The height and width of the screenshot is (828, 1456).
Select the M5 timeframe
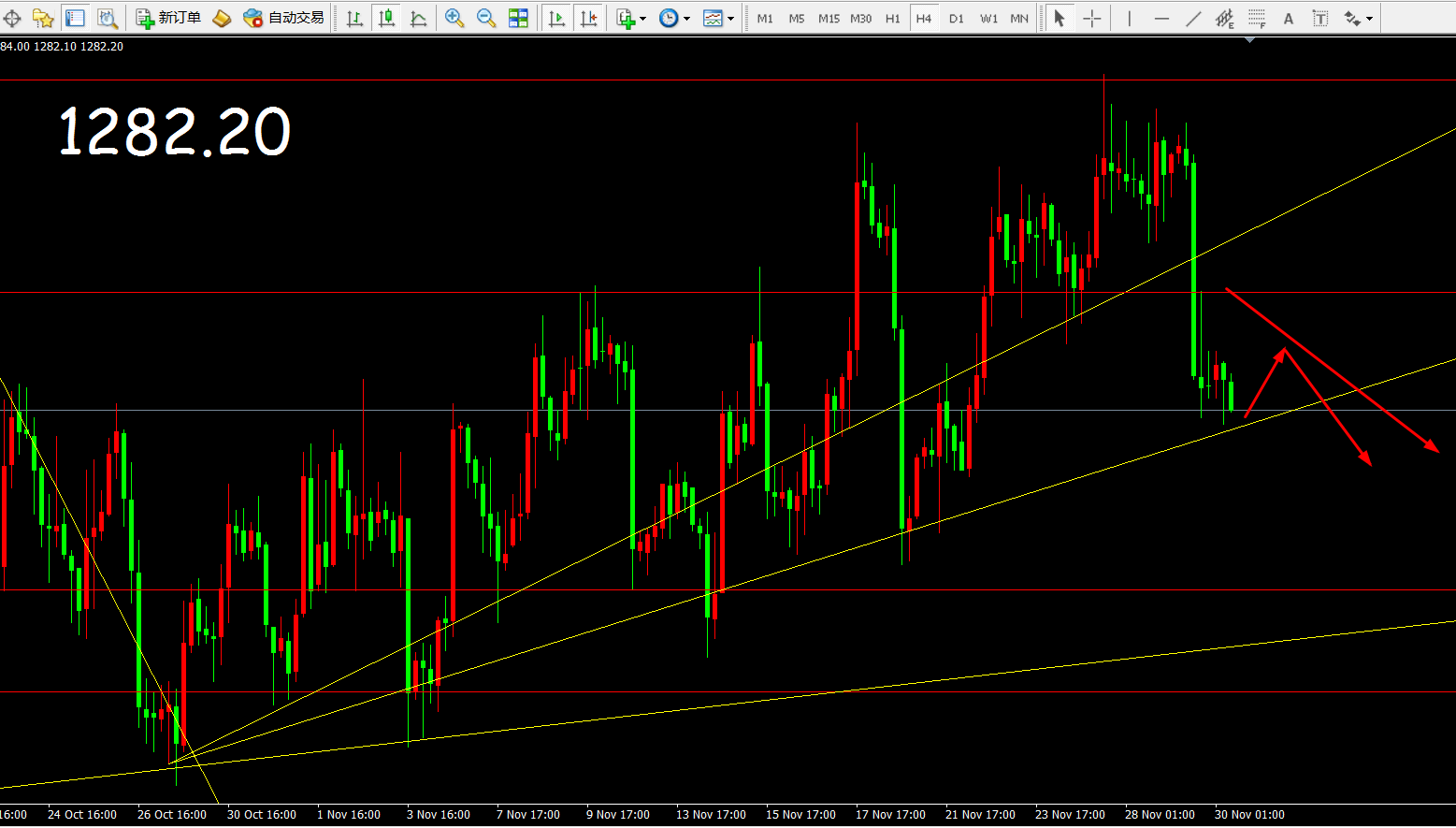797,18
